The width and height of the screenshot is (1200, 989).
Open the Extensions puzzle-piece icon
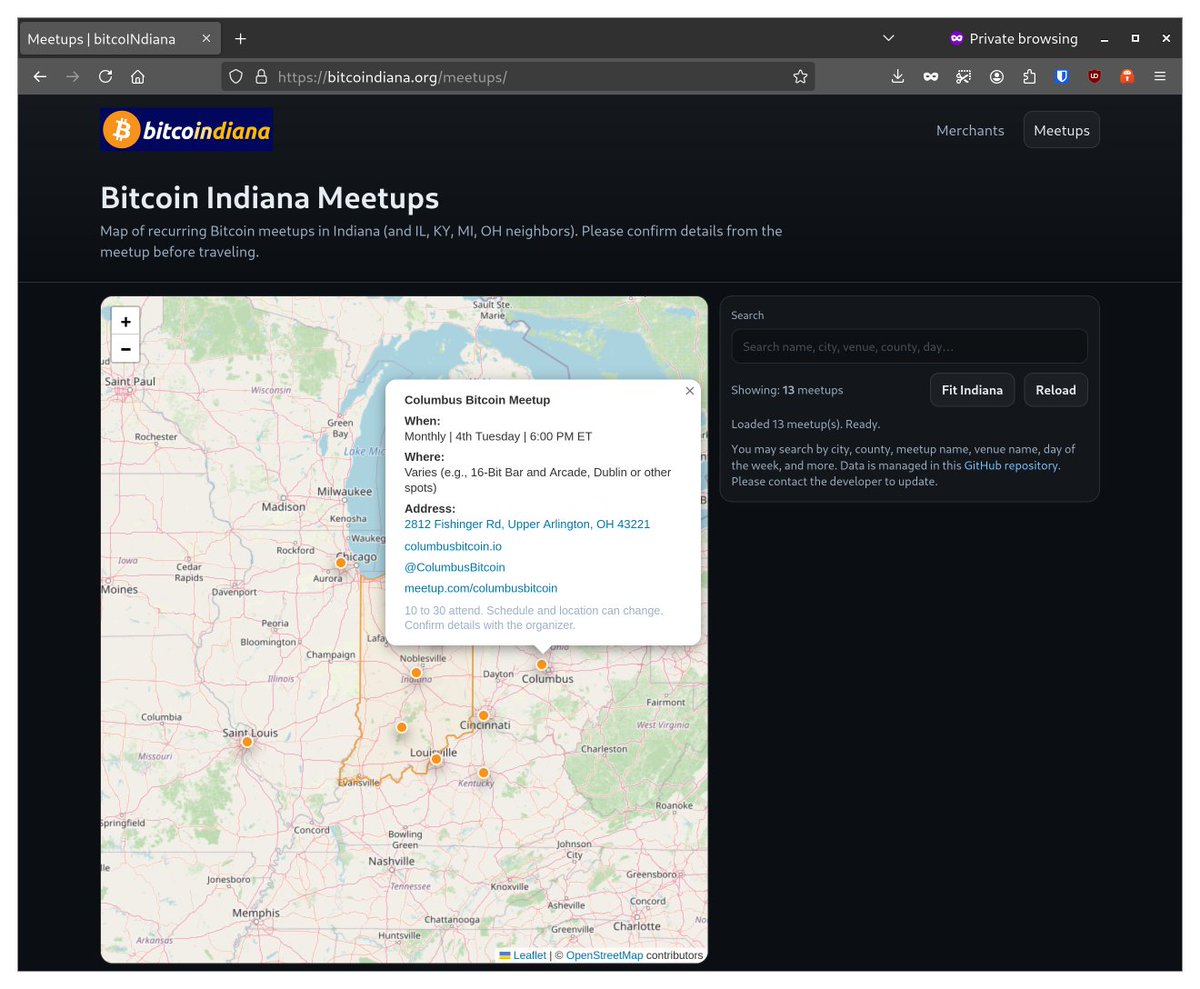pos(1029,76)
